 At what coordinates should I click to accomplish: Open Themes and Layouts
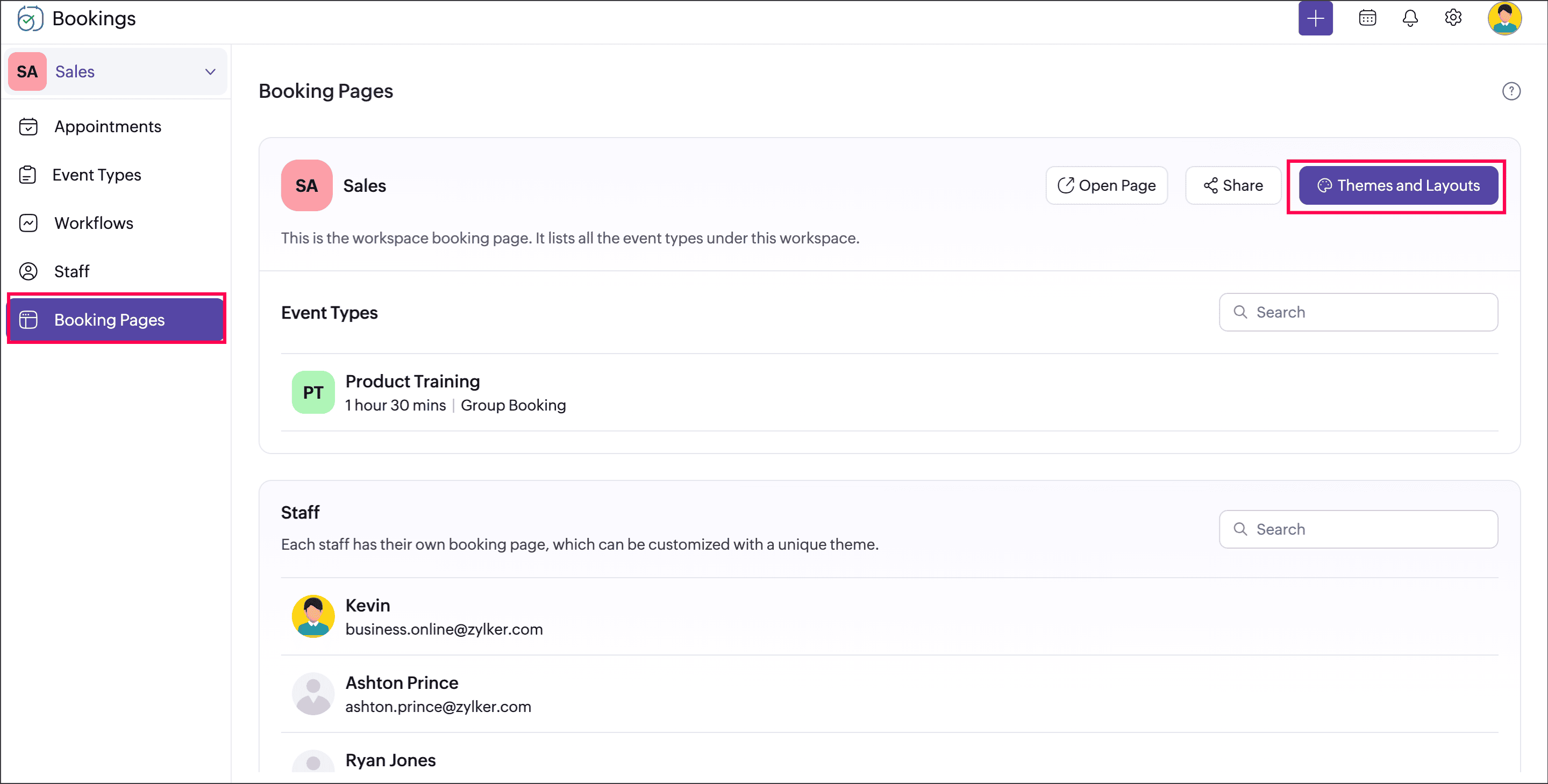coord(1398,185)
